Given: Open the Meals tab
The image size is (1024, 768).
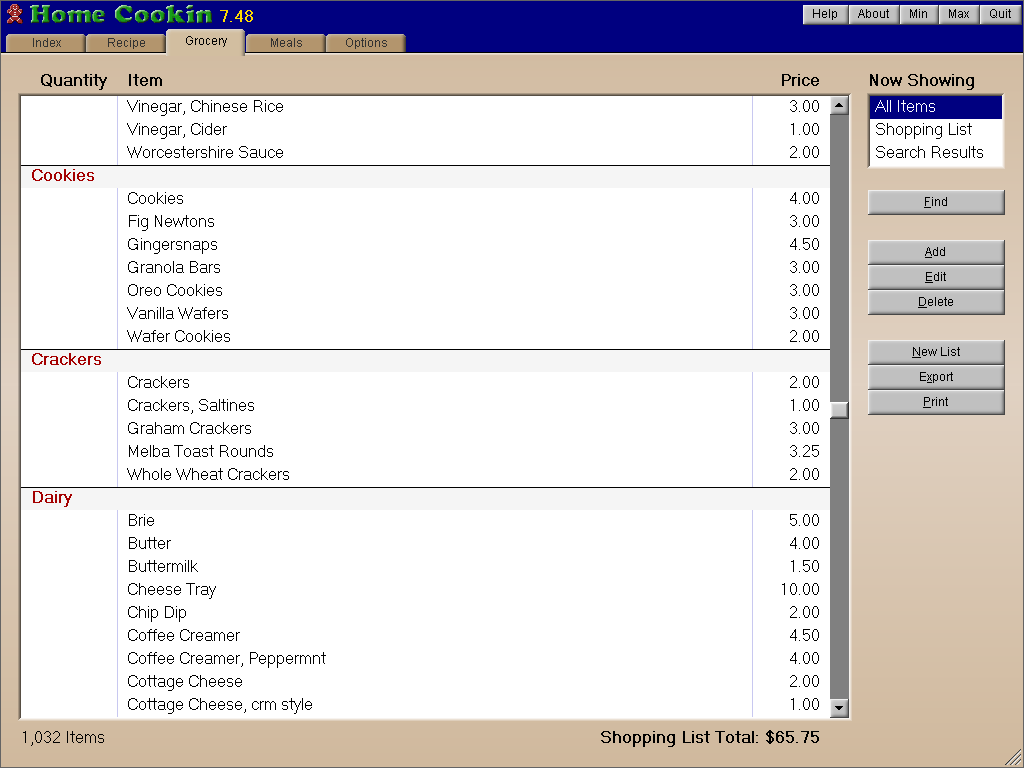Looking at the screenshot, I should click(286, 43).
